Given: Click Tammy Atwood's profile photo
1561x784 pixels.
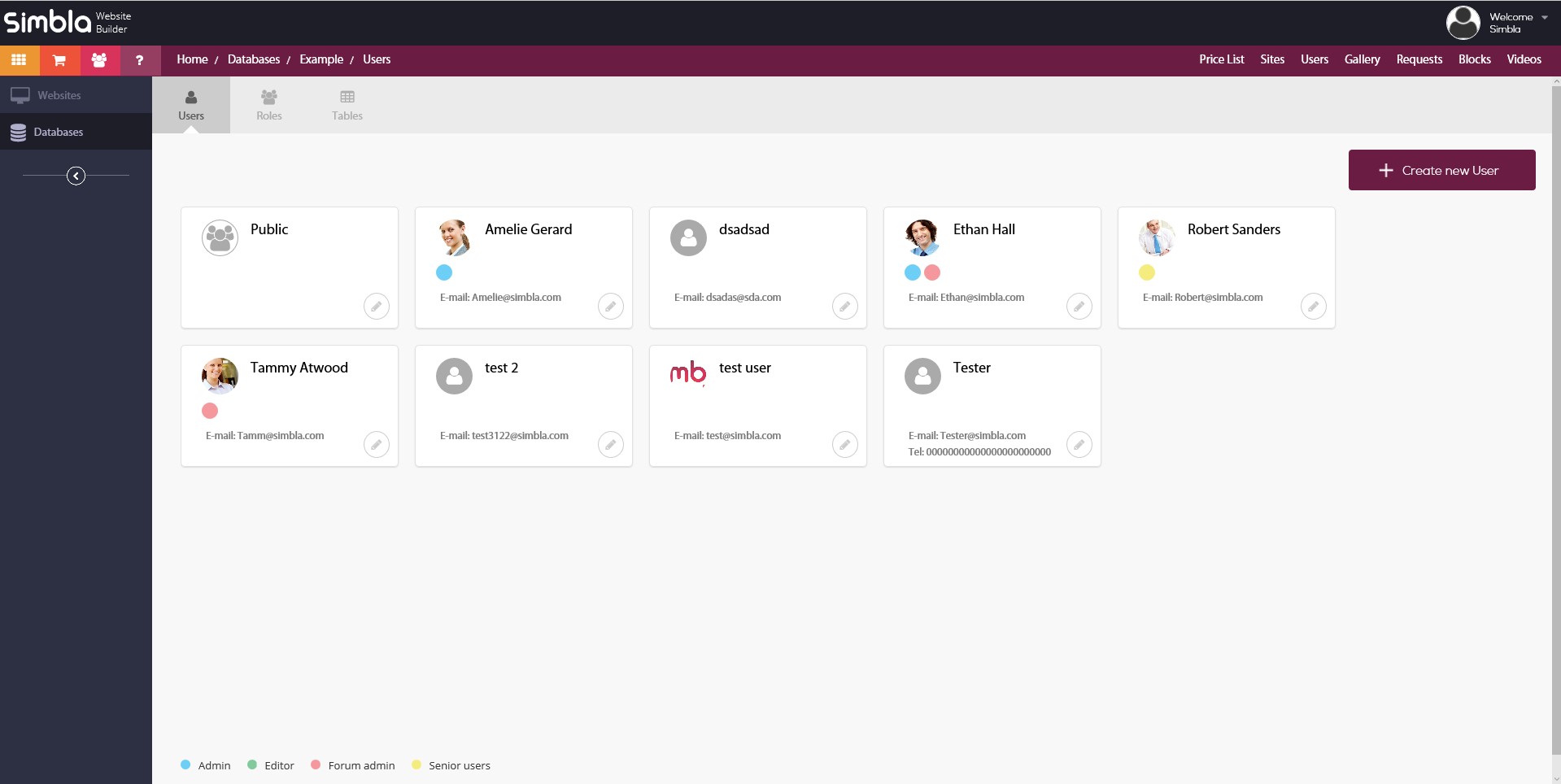Looking at the screenshot, I should click(220, 376).
